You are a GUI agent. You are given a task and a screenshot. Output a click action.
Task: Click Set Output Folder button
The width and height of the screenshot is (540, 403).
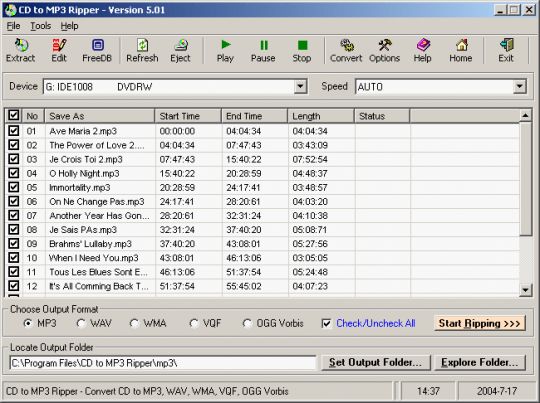(x=376, y=363)
